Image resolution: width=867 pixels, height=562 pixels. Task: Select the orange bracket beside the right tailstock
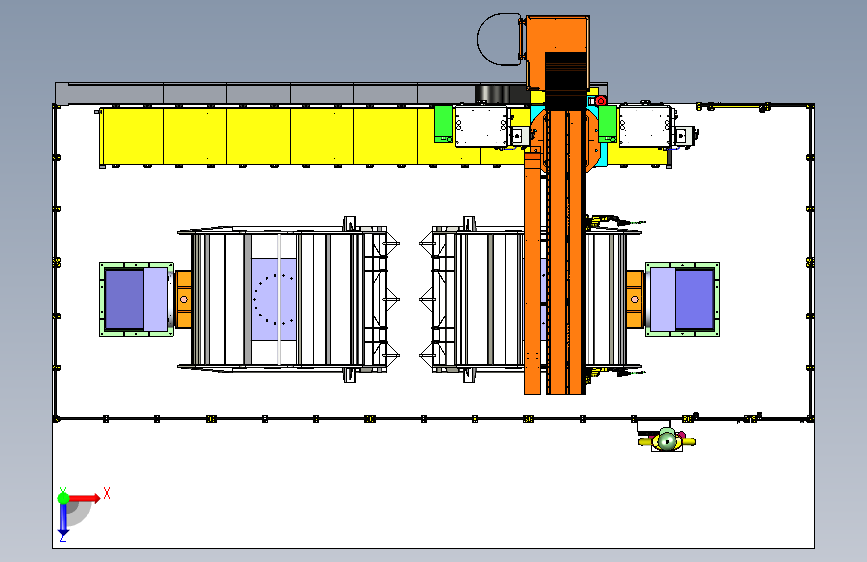point(635,299)
